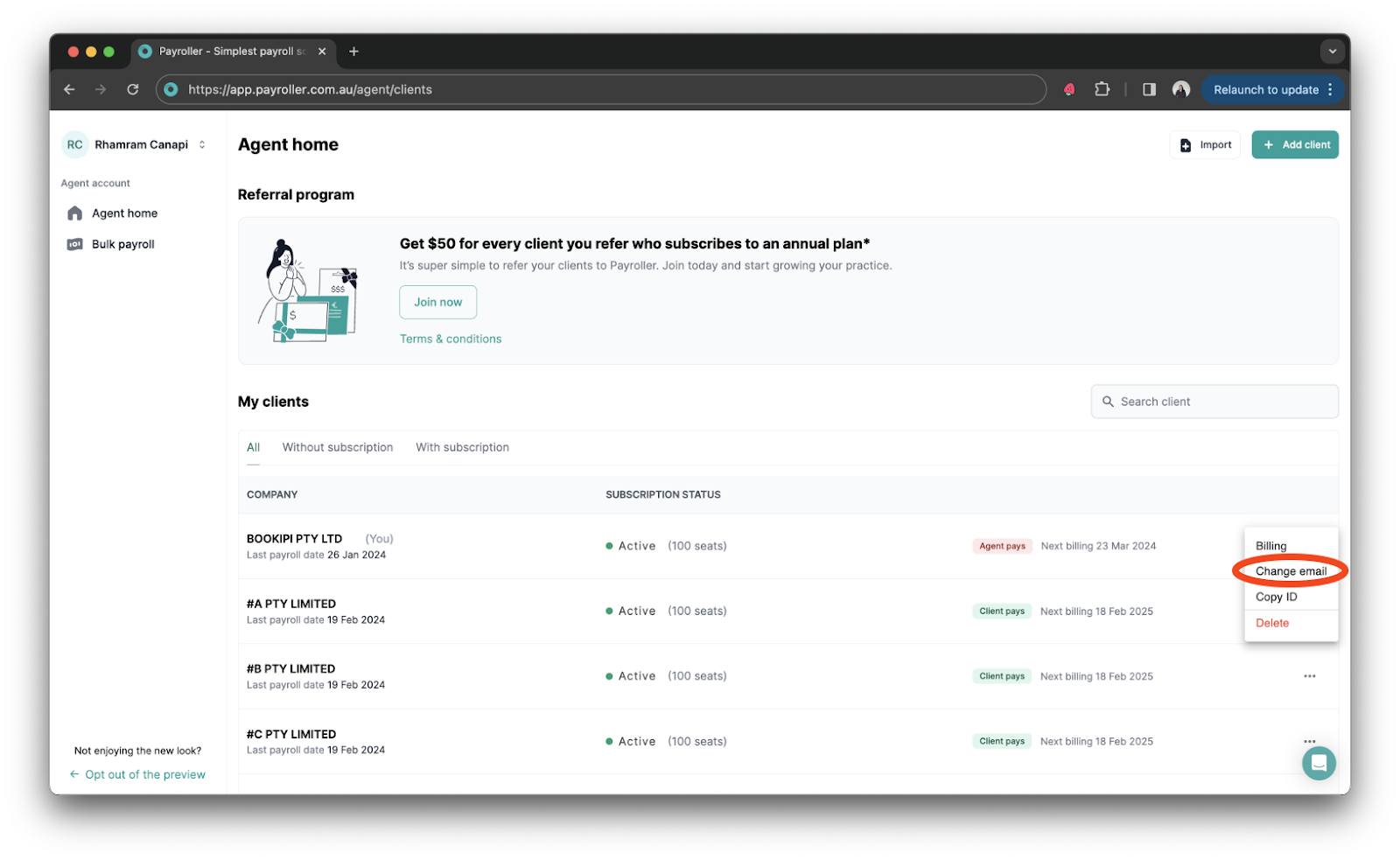Click the SUBSCRIPTION STATUS column header
Image resolution: width=1400 pixels, height=860 pixels.
pos(663,494)
